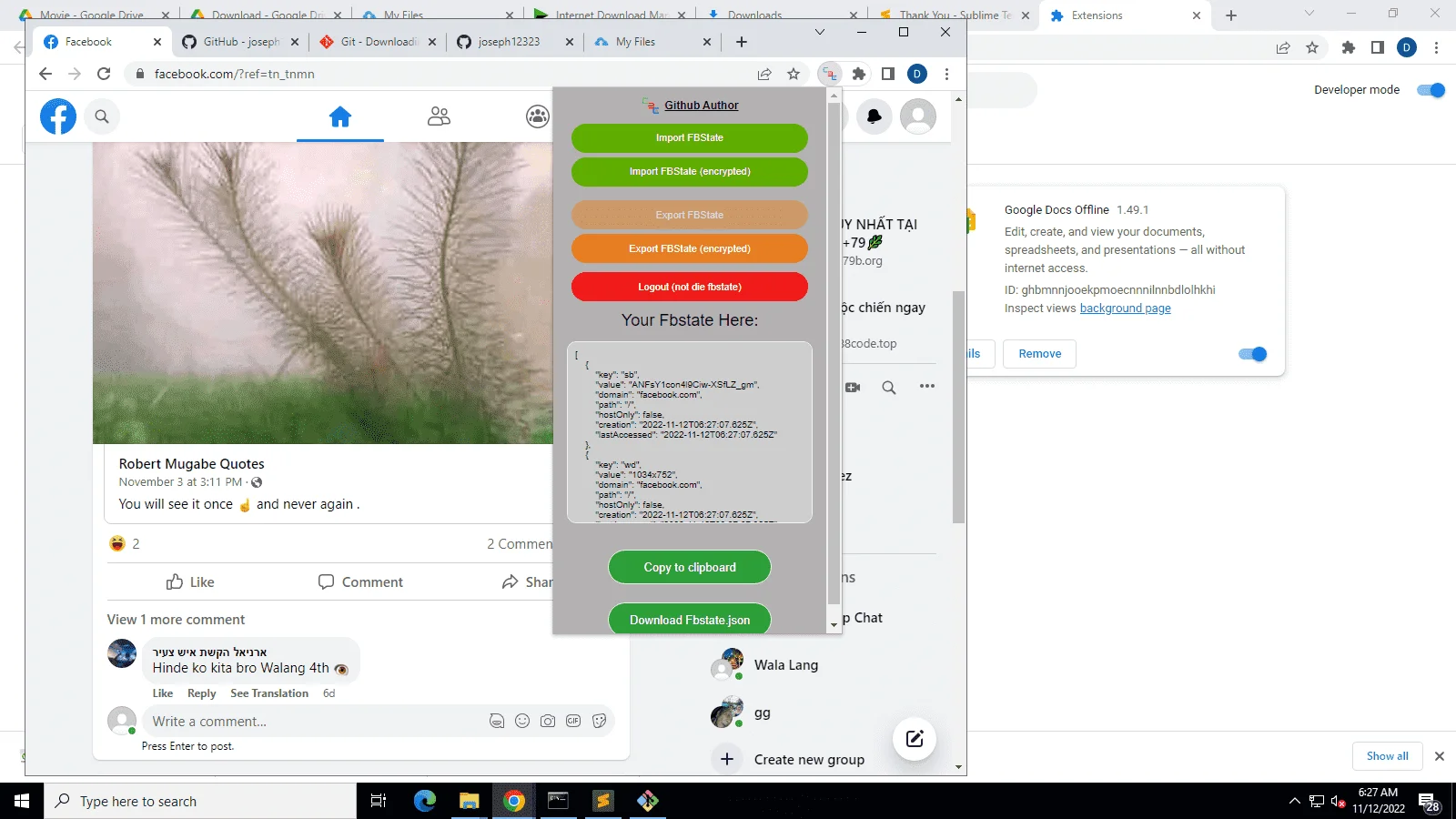Open chat with Wala Lang
The width and height of the screenshot is (1456, 819).
pyautogui.click(x=786, y=665)
